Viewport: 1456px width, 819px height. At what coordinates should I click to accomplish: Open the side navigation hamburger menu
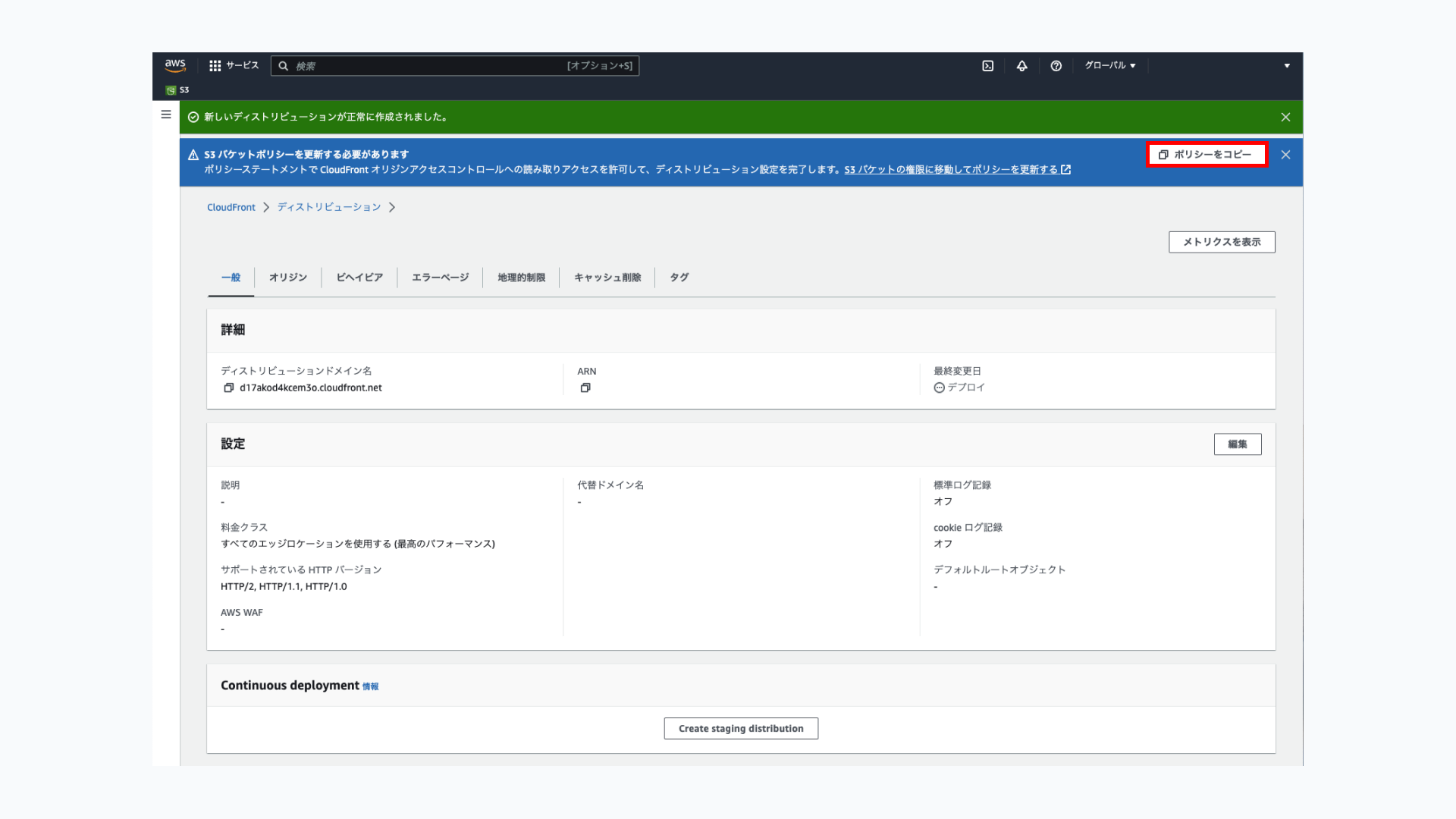[x=166, y=115]
